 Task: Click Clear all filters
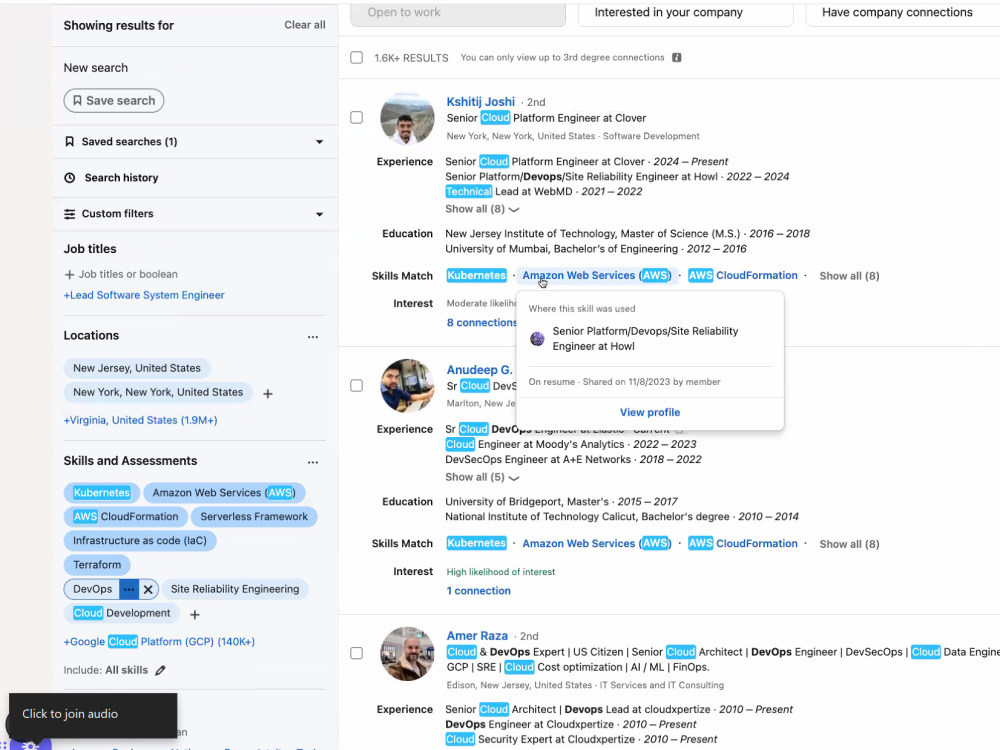coord(305,25)
